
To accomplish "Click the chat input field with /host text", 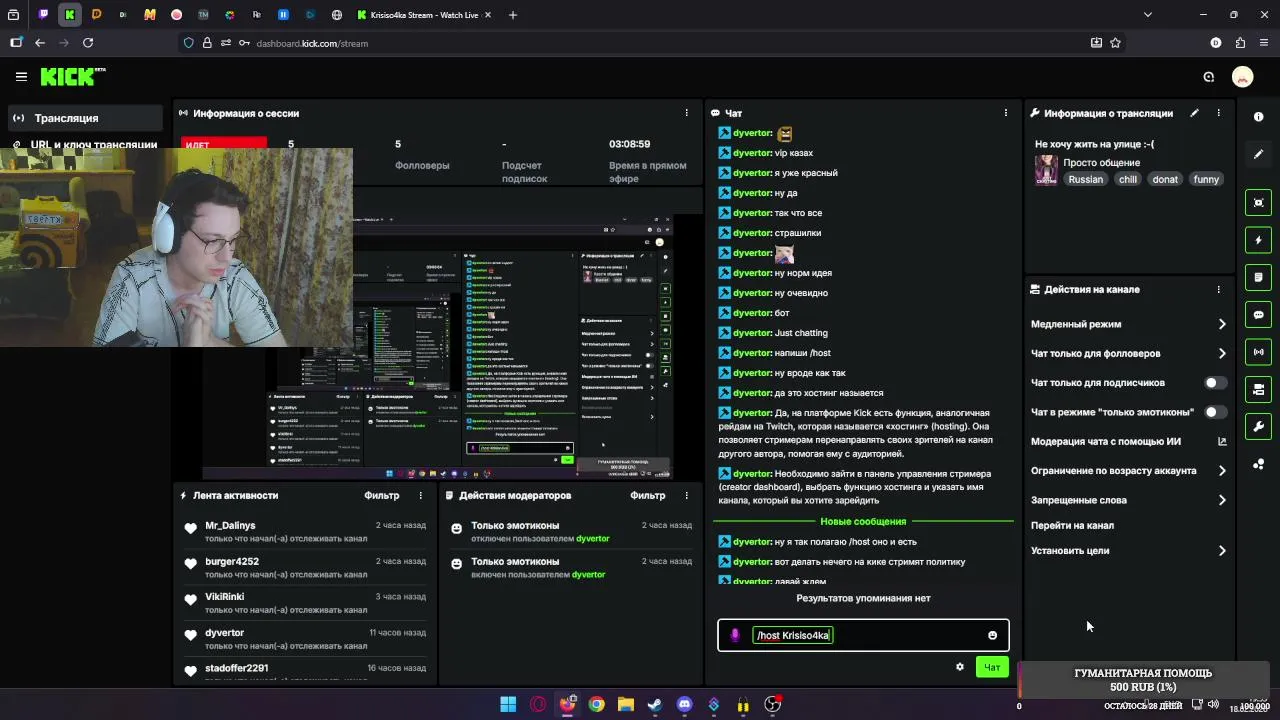I will click(863, 636).
